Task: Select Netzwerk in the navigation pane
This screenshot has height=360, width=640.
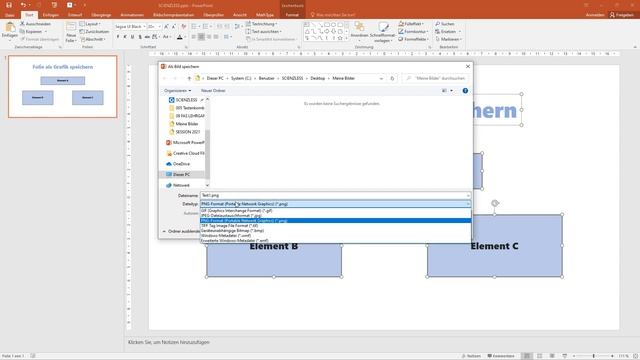Action: click(x=178, y=185)
